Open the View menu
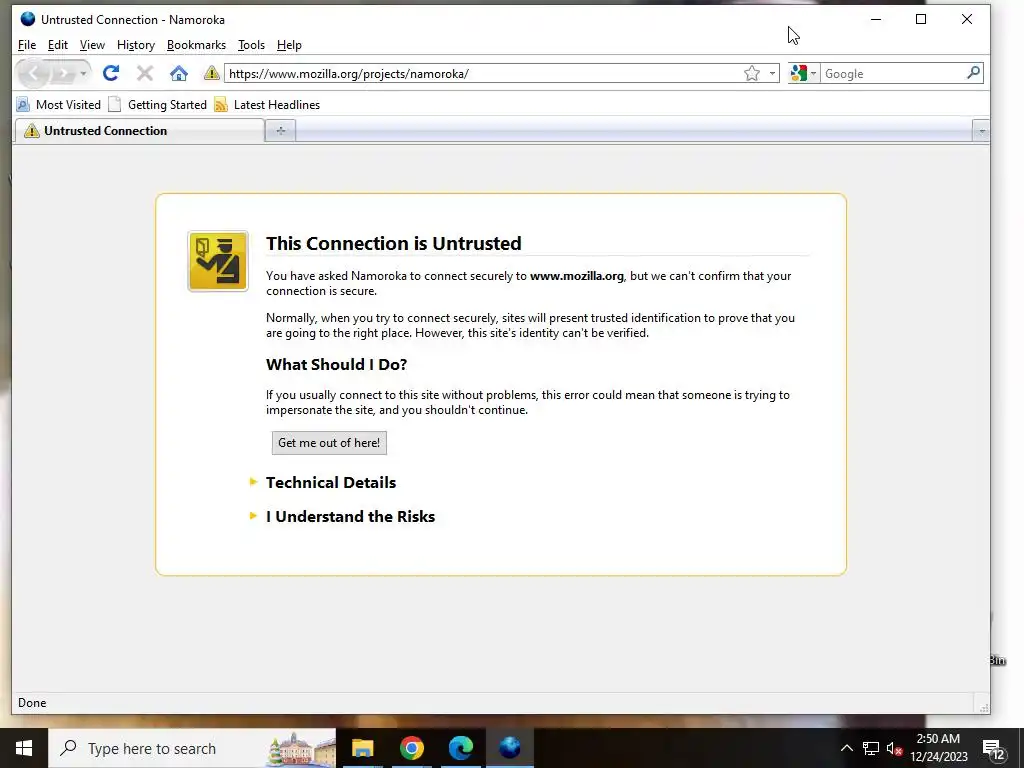 (92, 45)
